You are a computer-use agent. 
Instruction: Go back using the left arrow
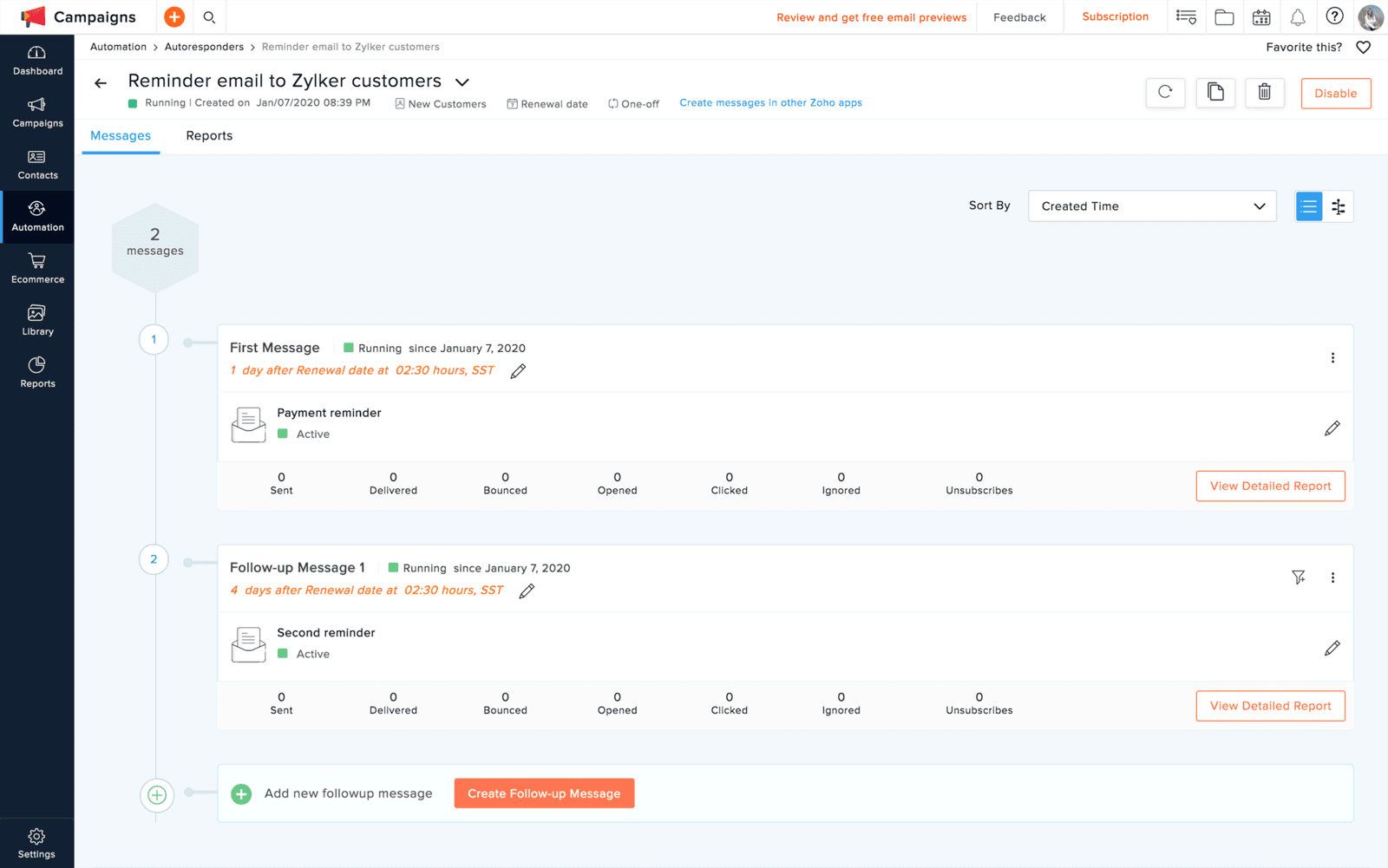101,83
